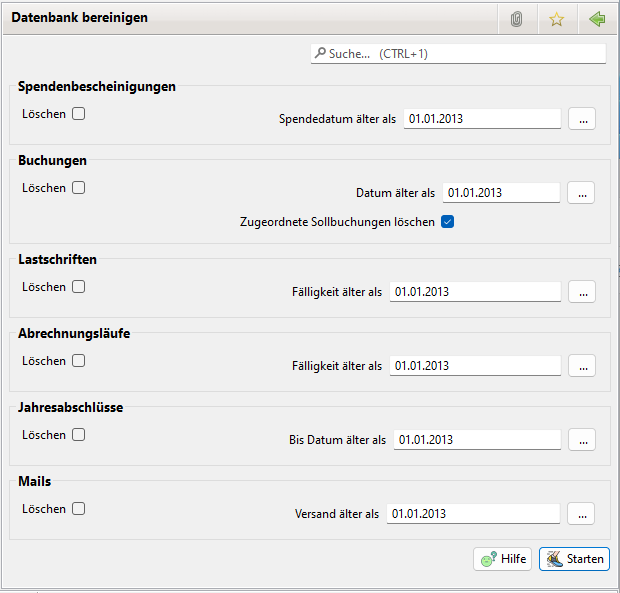Image resolution: width=620 pixels, height=593 pixels.
Task: Open date picker for Lastschriften Fälligkeit
Action: tap(582, 292)
